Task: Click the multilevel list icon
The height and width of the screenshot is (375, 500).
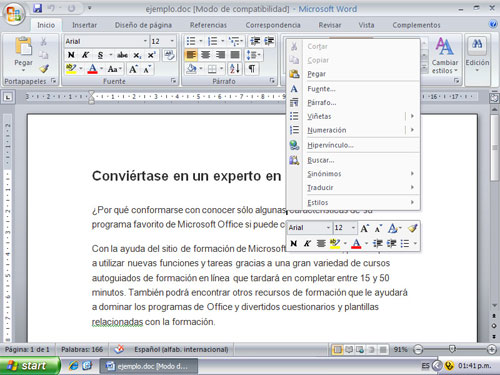Action: (234, 41)
